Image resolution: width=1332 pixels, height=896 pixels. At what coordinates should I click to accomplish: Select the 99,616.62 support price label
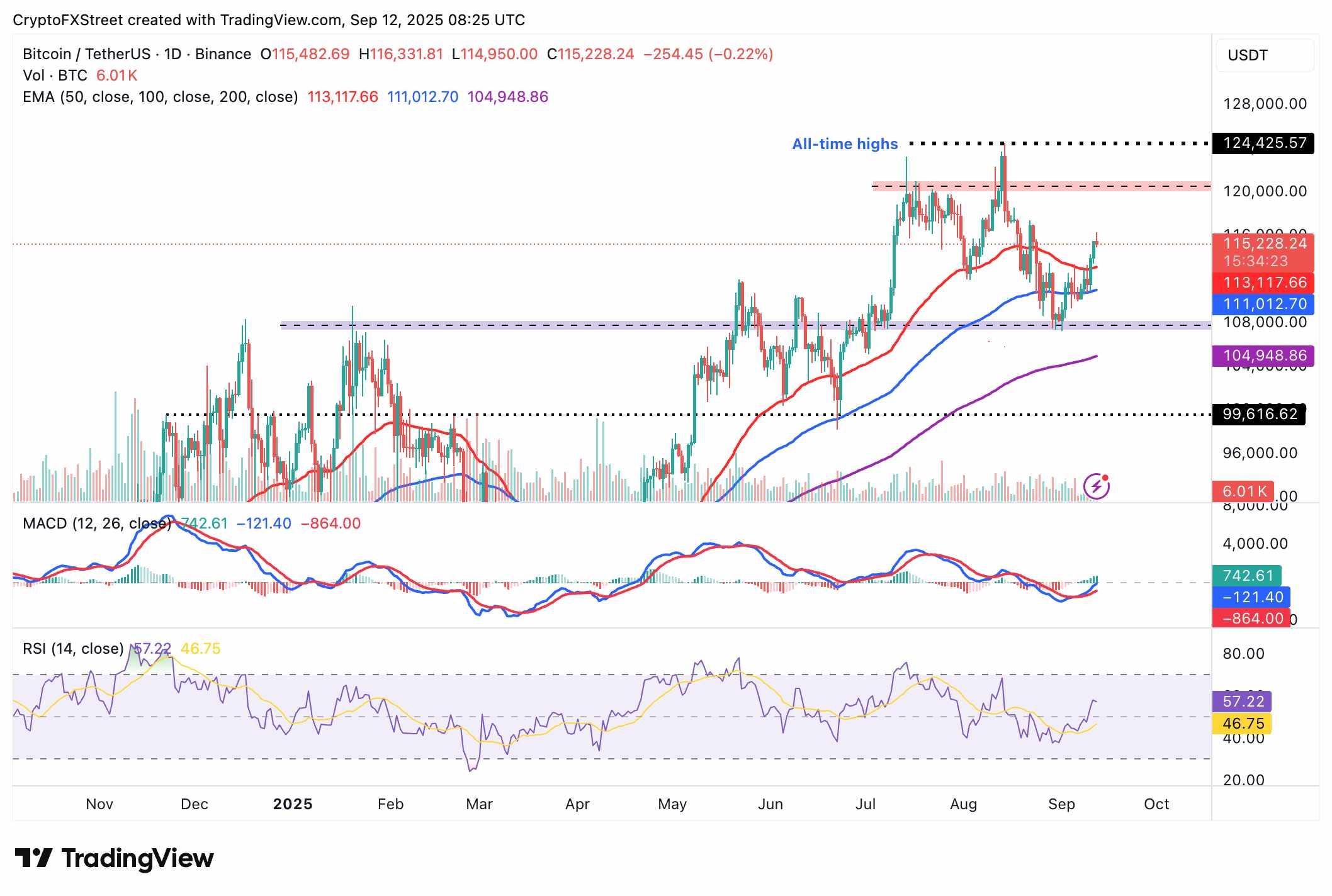[1259, 414]
